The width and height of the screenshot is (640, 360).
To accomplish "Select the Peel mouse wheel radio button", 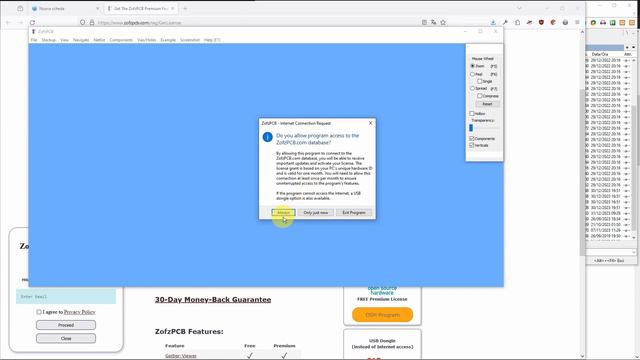I will (473, 74).
